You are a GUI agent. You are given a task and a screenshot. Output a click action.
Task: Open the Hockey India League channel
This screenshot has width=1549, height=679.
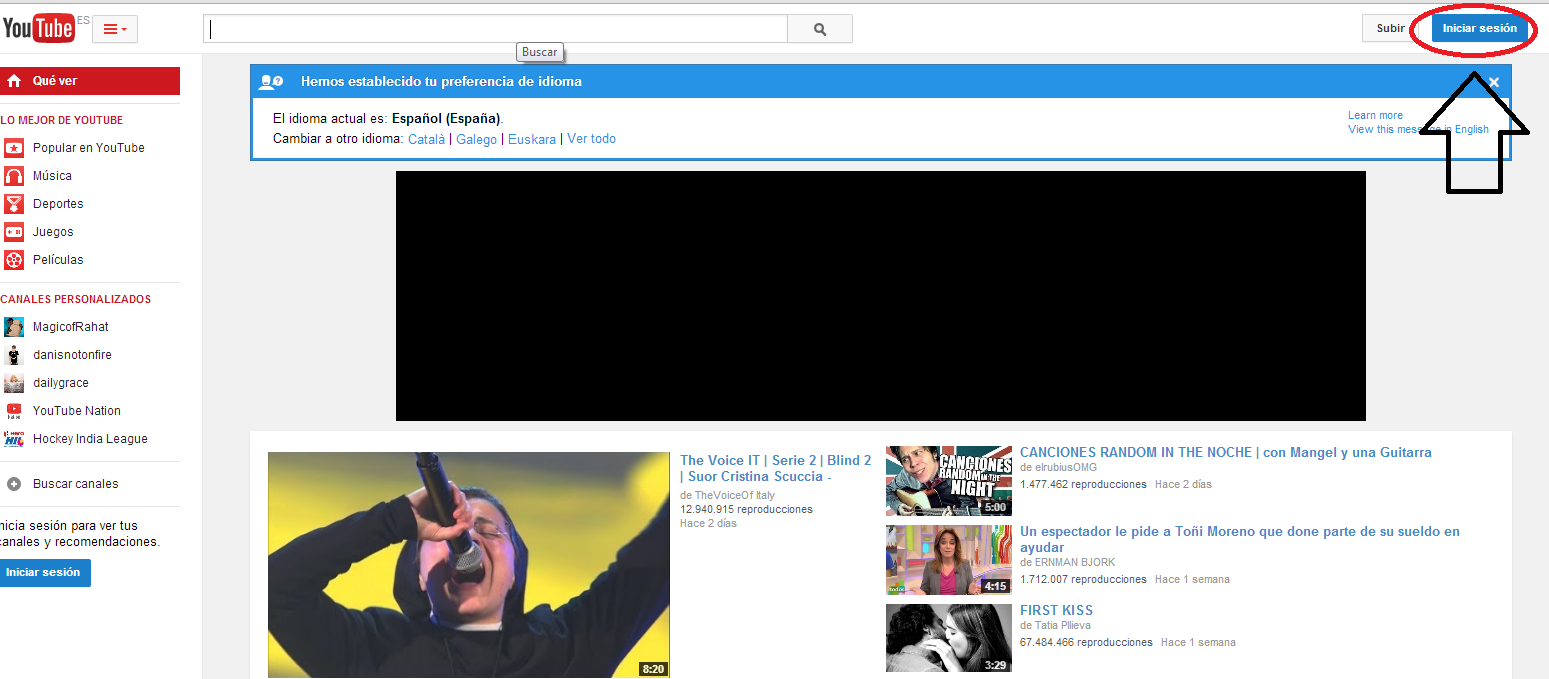point(90,439)
